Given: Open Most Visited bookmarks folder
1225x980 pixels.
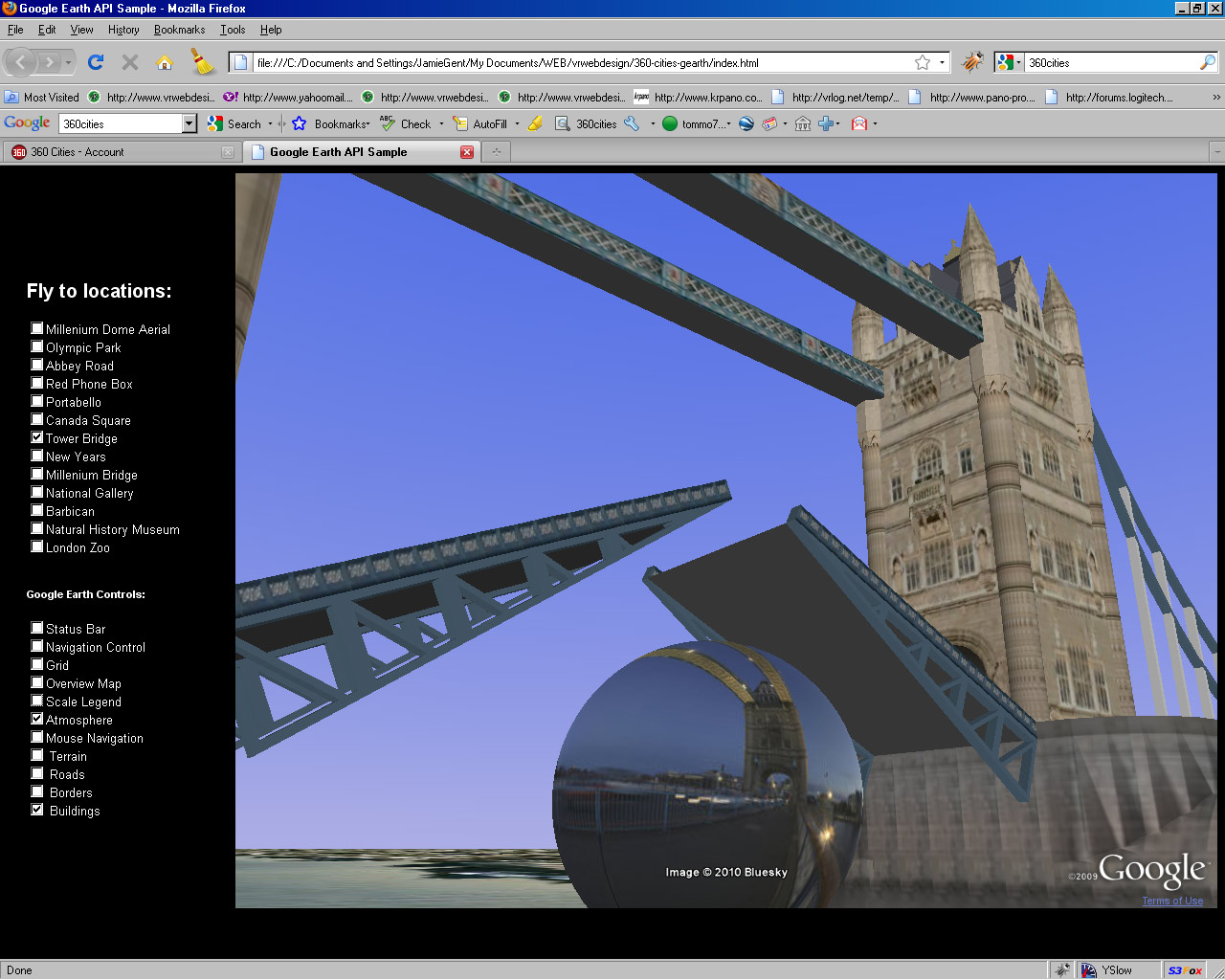Looking at the screenshot, I should [x=41, y=97].
